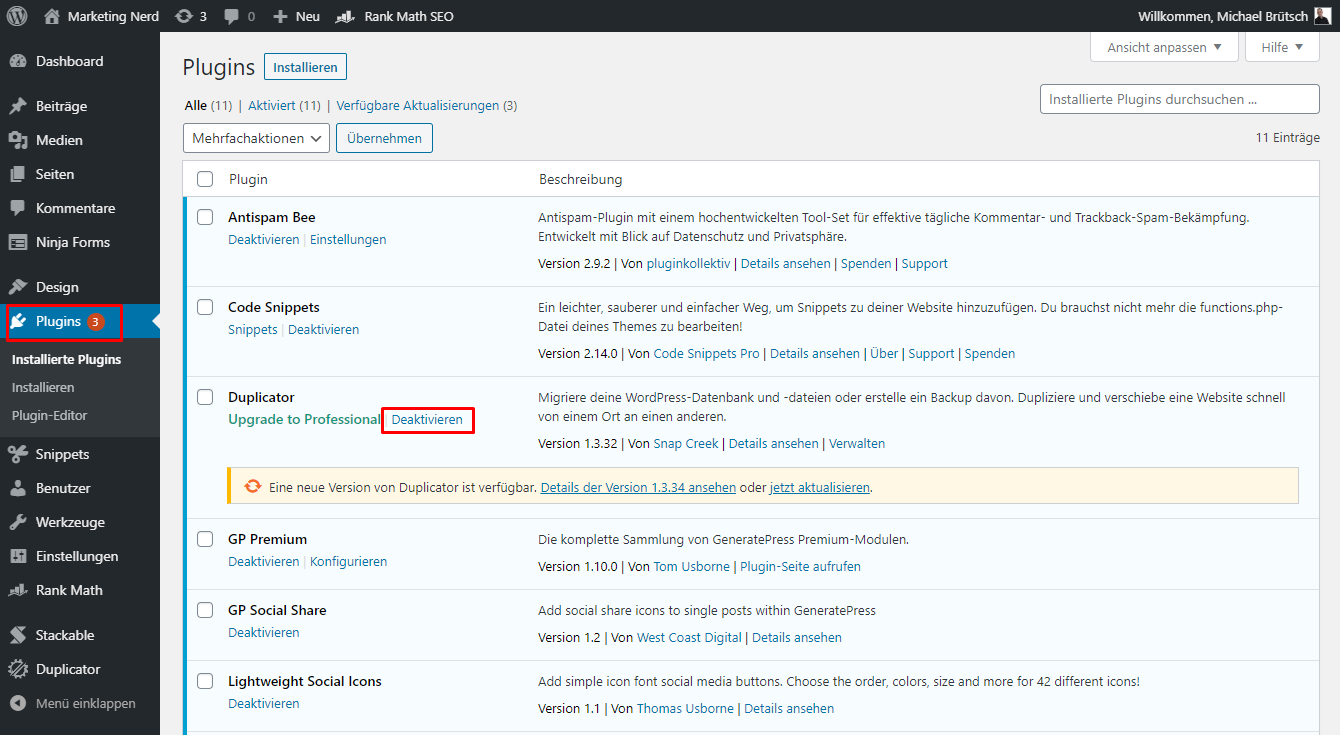Open Snippets link under Code Snippets
The width and height of the screenshot is (1340, 735).
coord(253,330)
